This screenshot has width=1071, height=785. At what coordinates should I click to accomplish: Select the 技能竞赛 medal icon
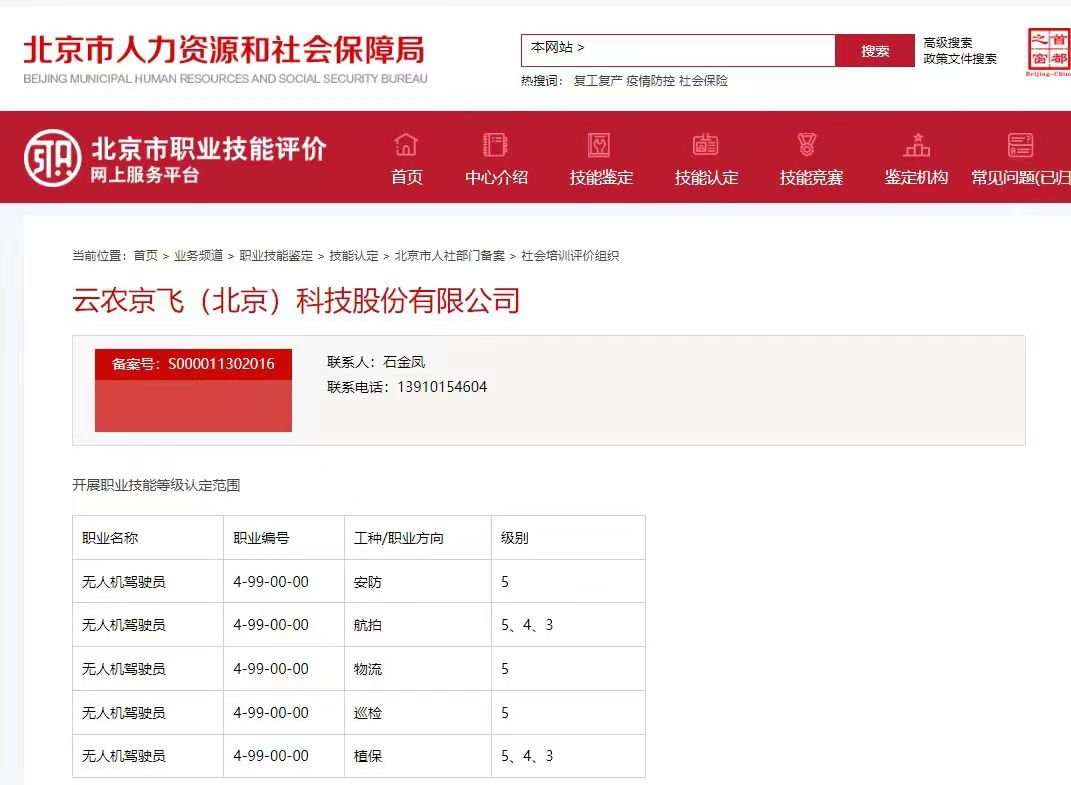(810, 145)
